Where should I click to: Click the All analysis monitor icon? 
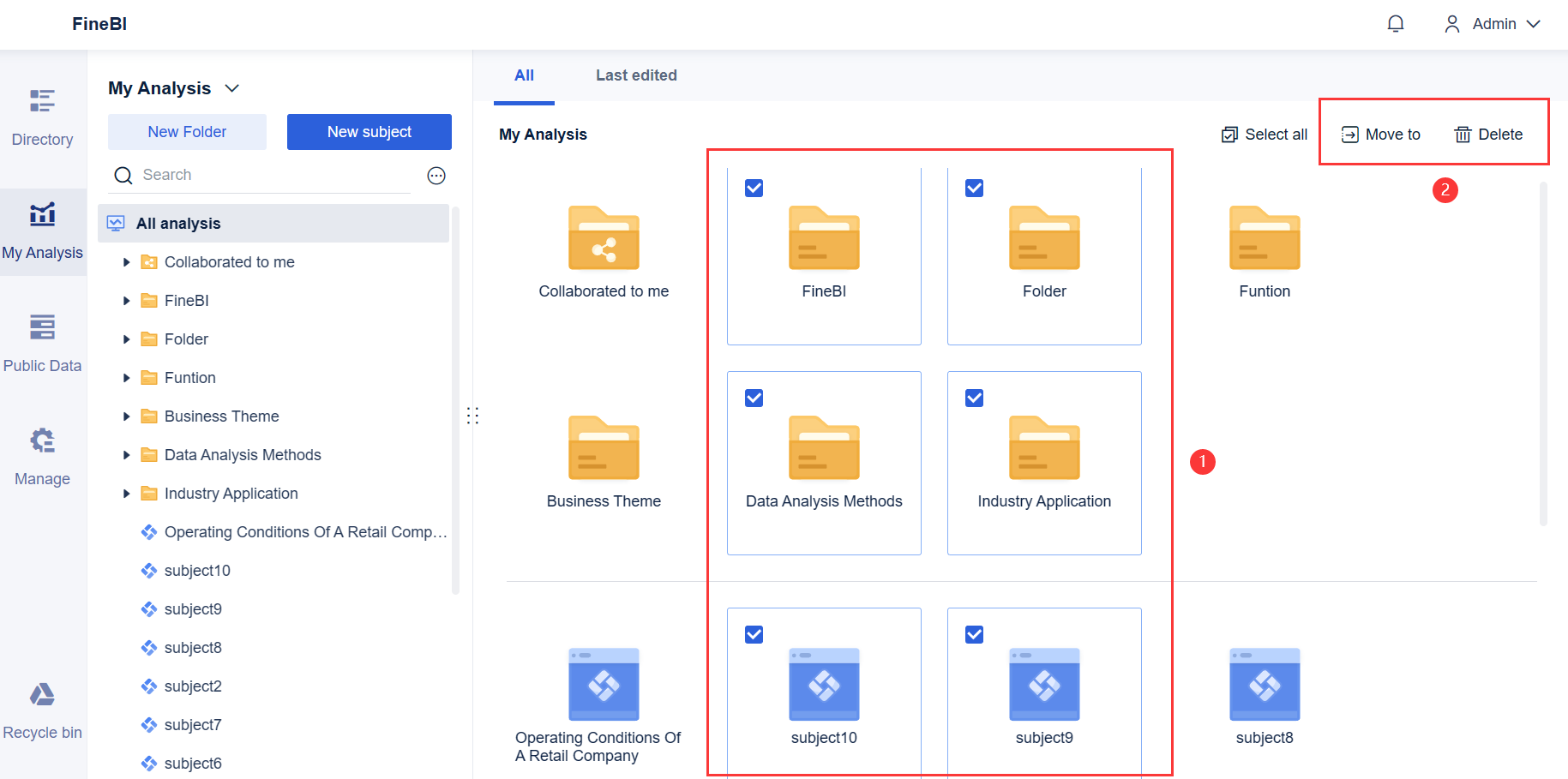coord(117,223)
